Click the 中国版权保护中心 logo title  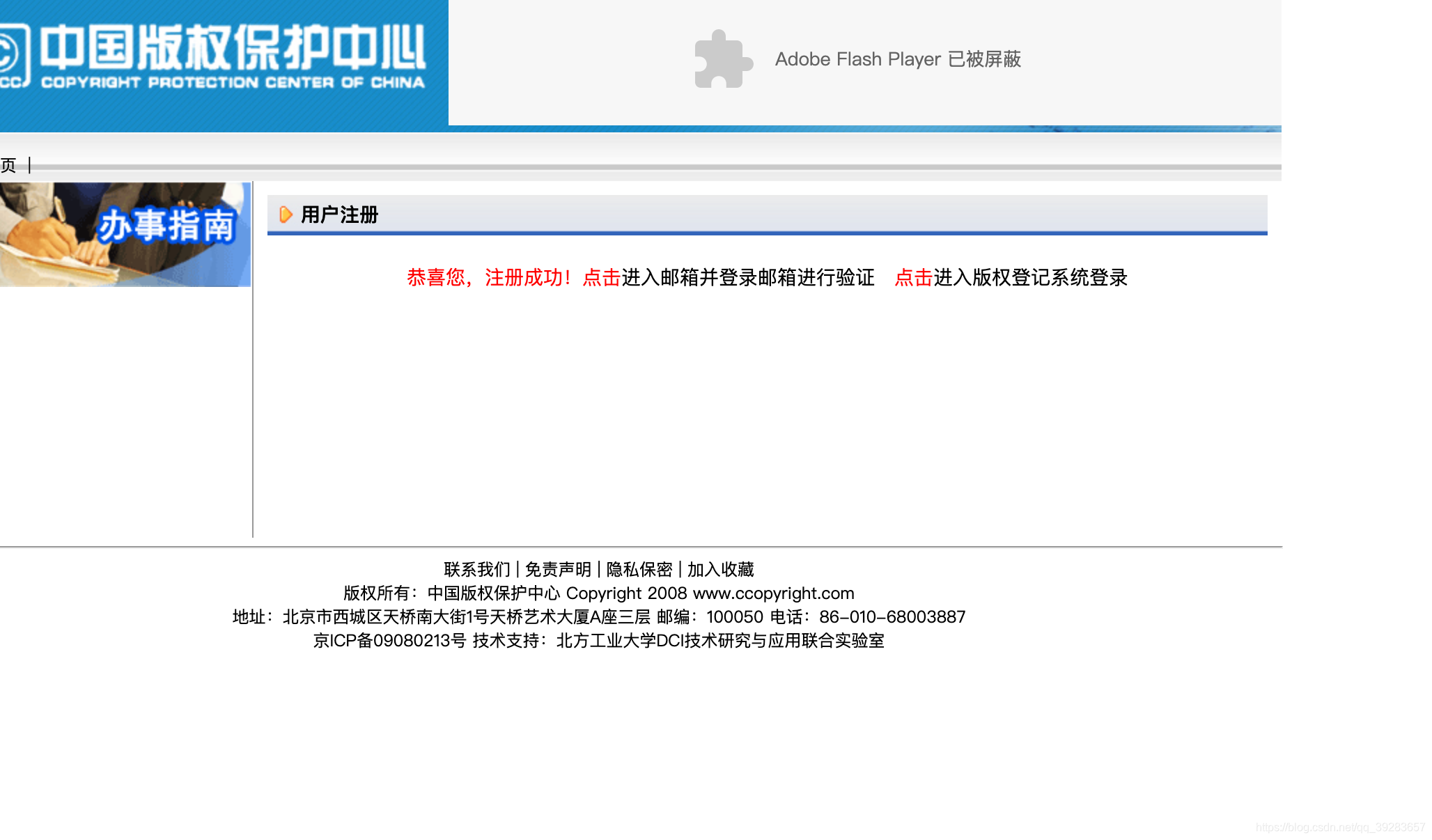point(232,47)
